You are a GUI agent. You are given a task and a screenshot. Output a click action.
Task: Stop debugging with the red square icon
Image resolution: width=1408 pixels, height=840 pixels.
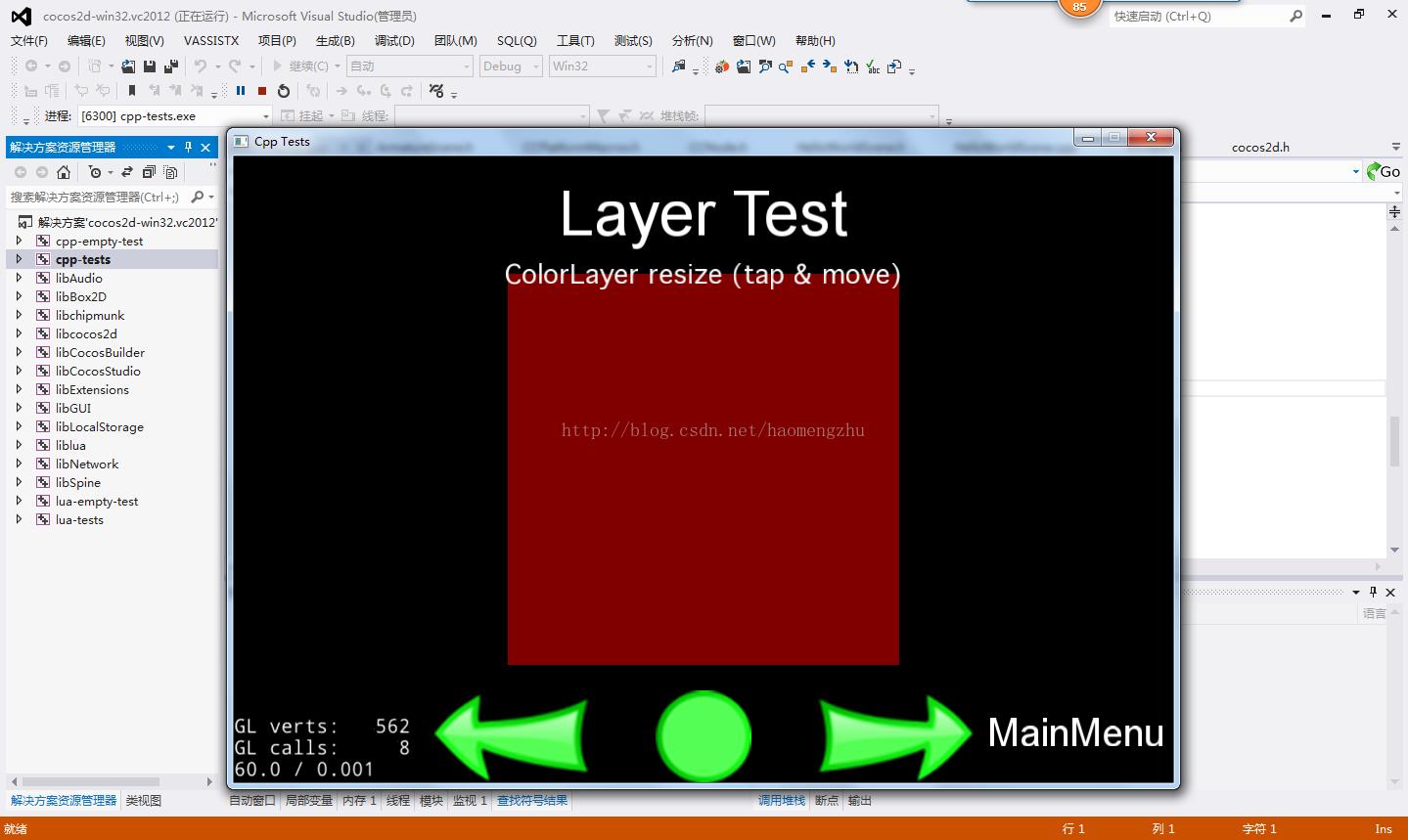(x=262, y=91)
